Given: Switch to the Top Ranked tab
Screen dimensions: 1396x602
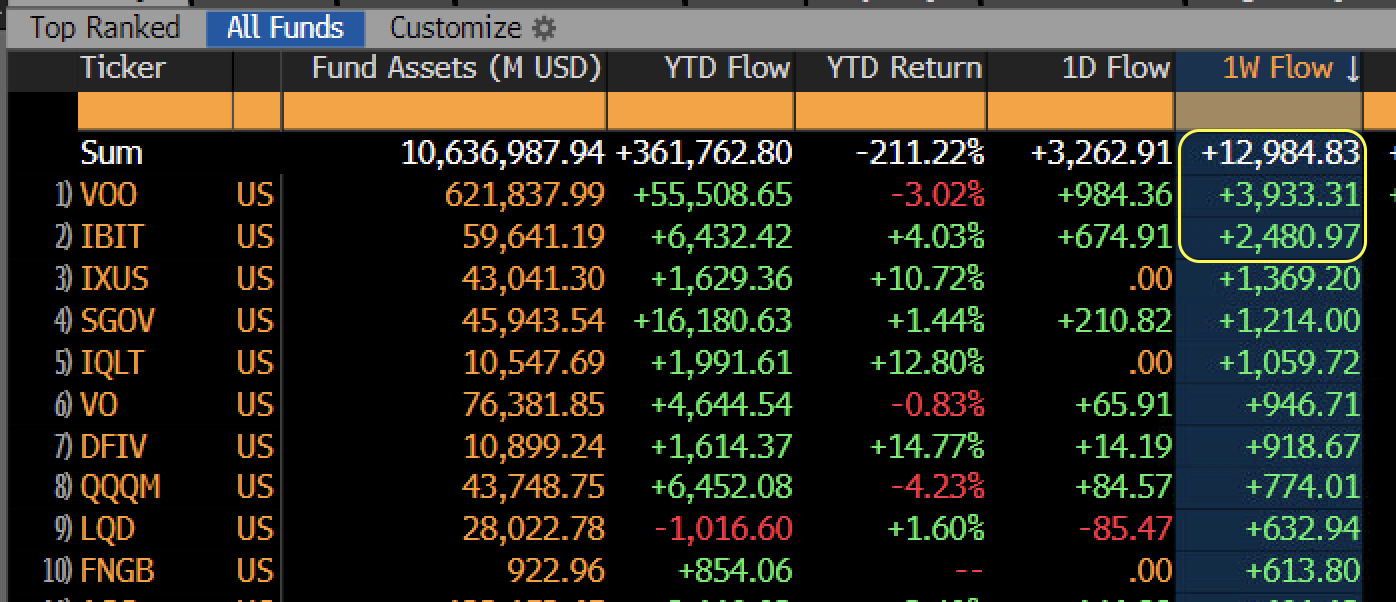Looking at the screenshot, I should [x=104, y=28].
